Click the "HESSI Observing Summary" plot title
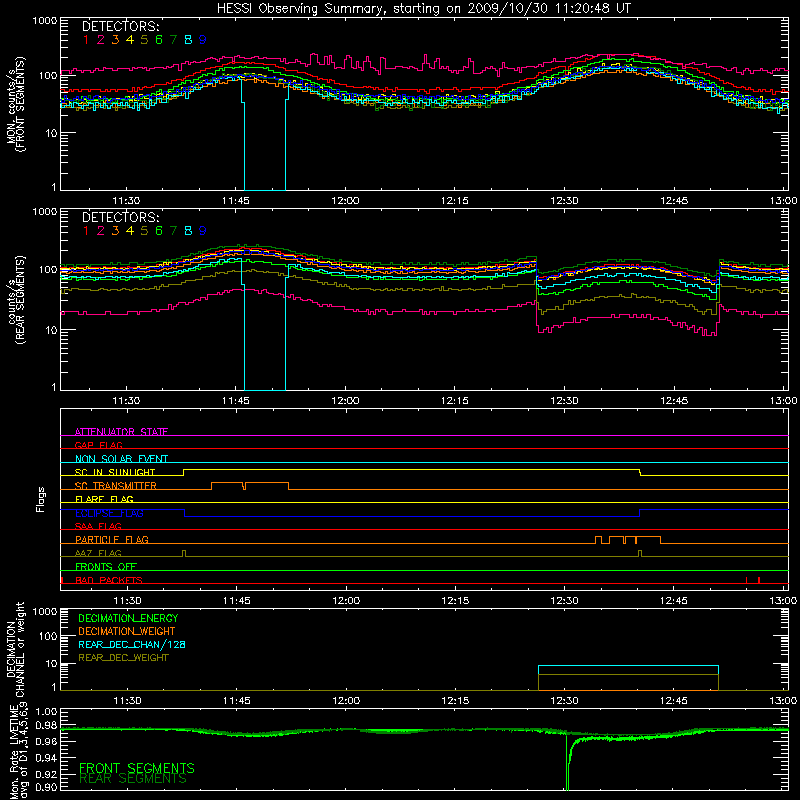800x800 pixels. tap(424, 8)
